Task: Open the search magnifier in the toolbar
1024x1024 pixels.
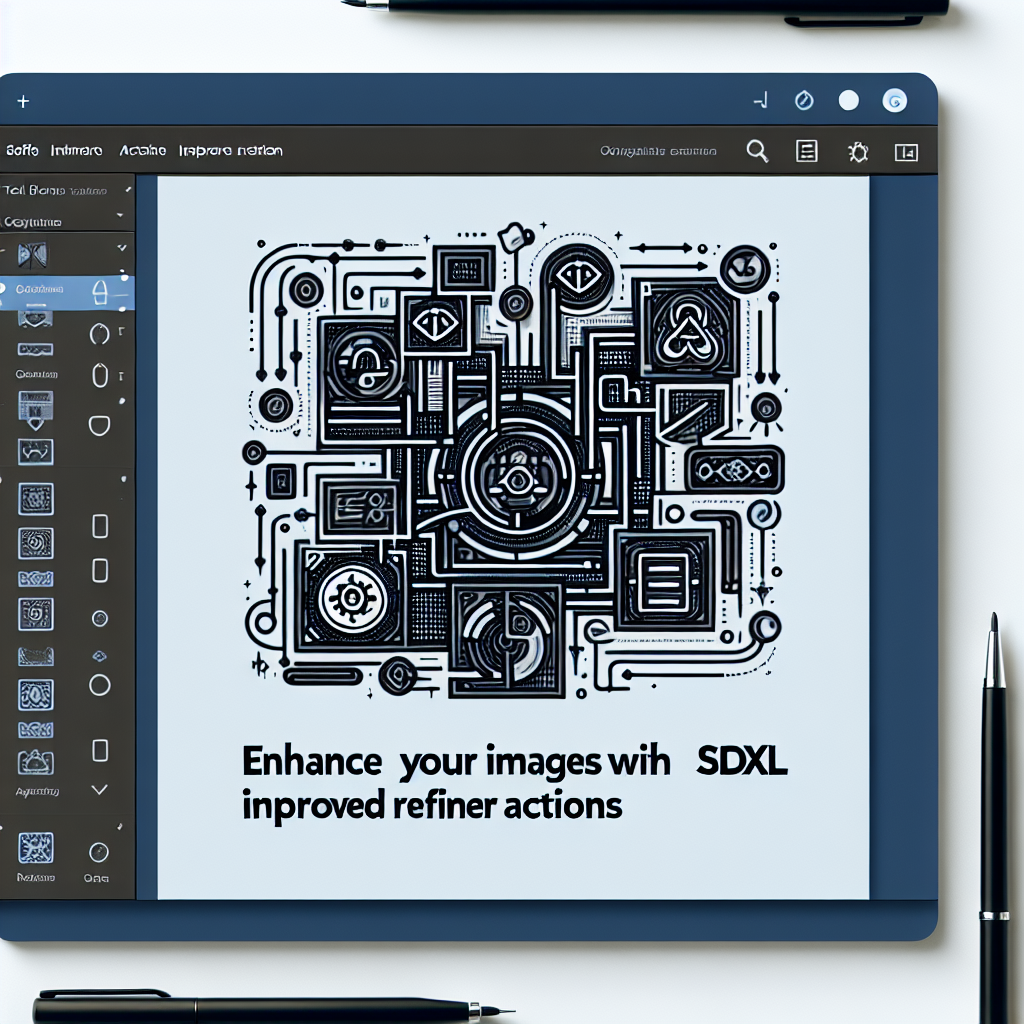Action: click(758, 152)
